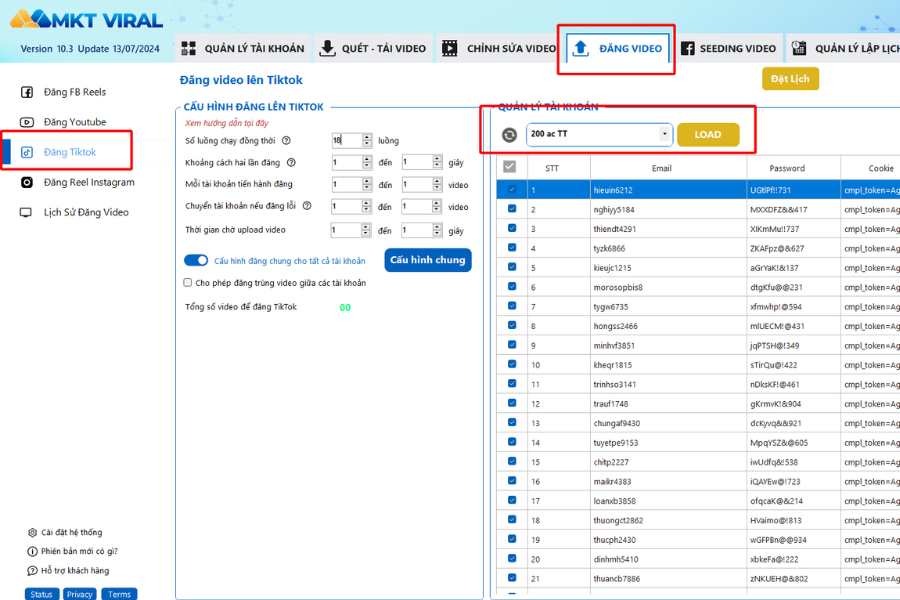Click the download icon of Quét - Tải Video tab
The image size is (900, 600).
coord(327,48)
